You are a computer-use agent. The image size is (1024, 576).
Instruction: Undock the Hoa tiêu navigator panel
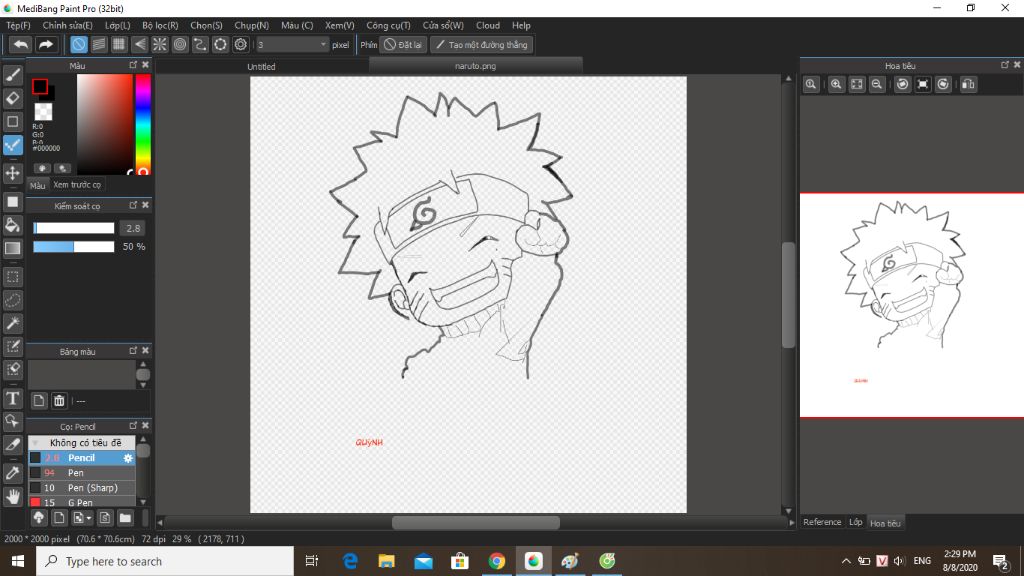coord(1004,65)
